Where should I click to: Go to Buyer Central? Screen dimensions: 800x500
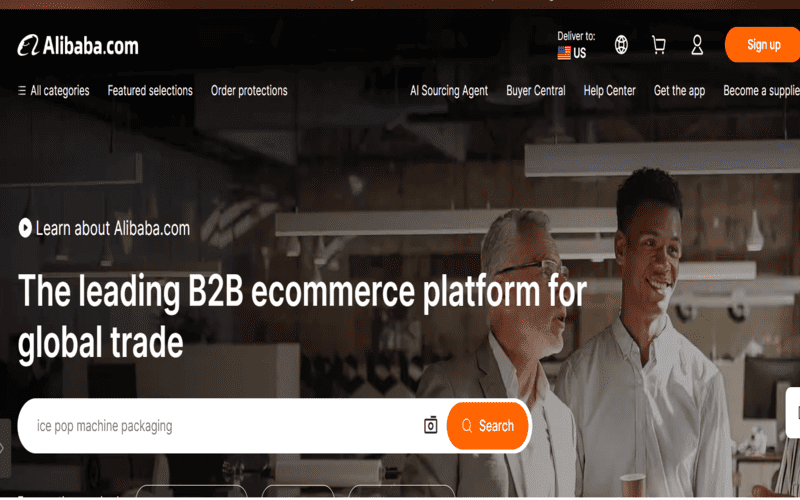pyautogui.click(x=536, y=91)
